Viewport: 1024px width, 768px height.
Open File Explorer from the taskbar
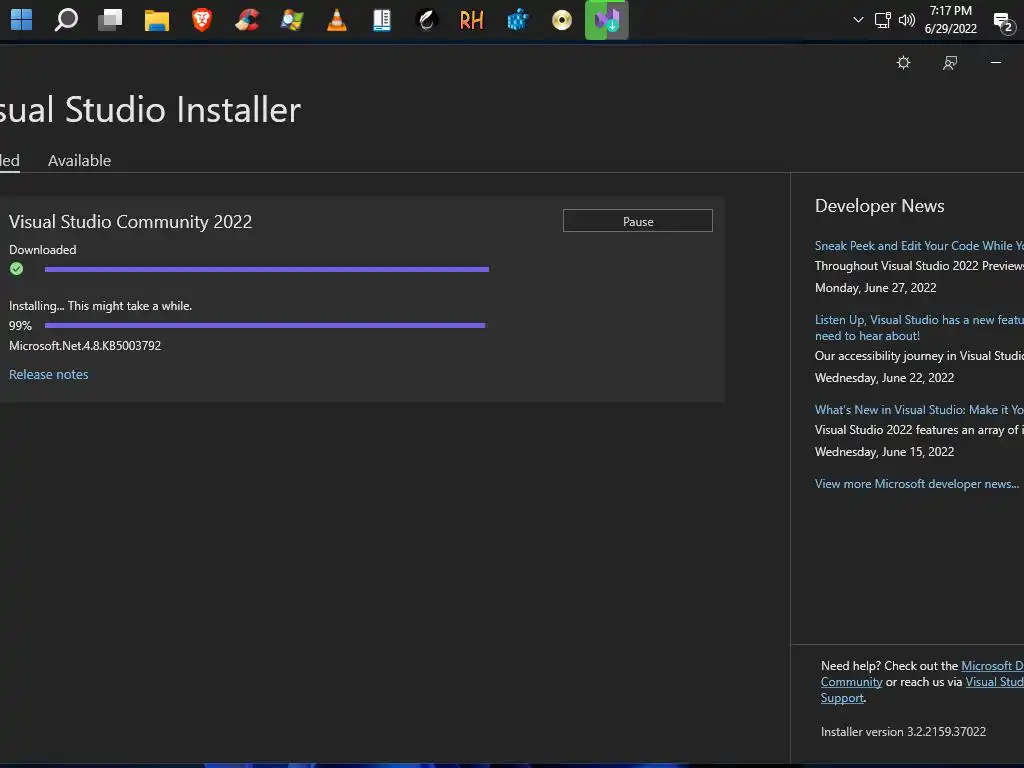tap(157, 20)
